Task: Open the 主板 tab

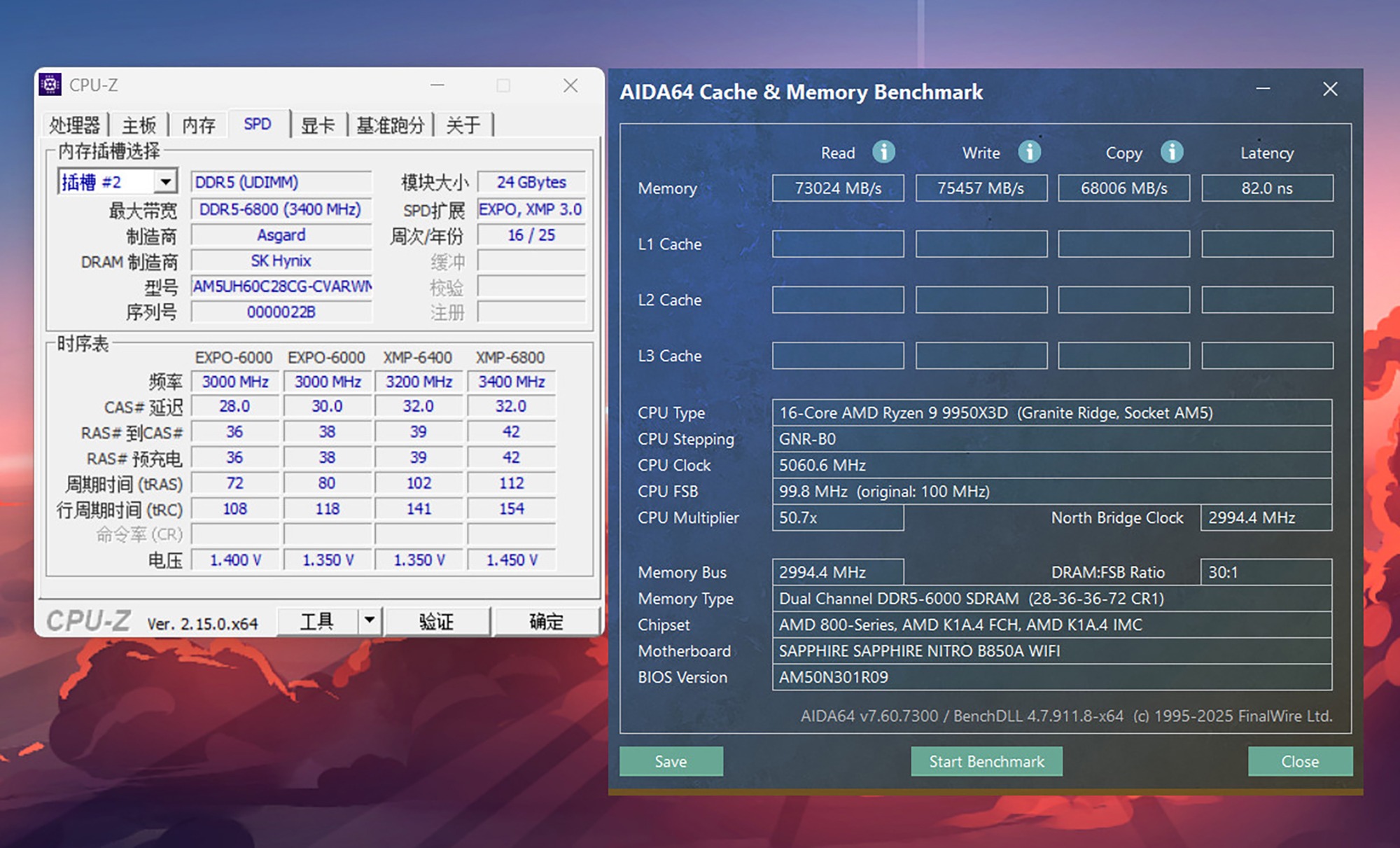Action: 139,125
